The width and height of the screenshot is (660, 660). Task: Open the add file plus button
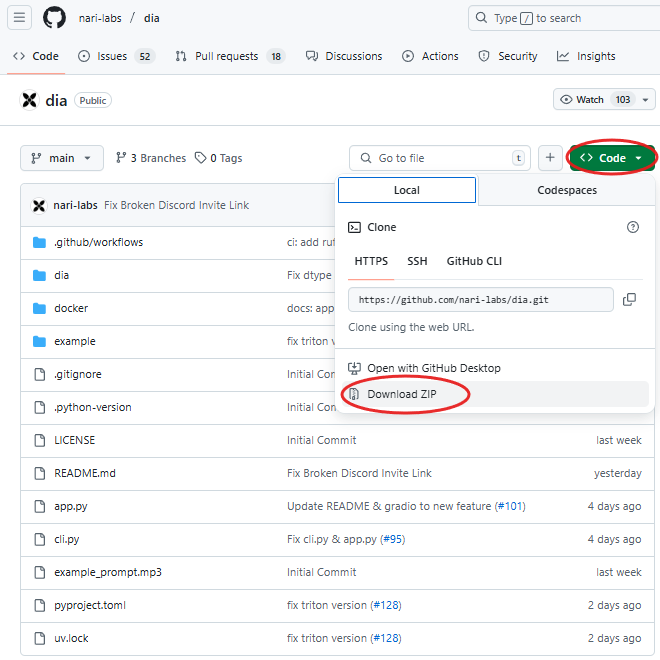[x=550, y=158]
